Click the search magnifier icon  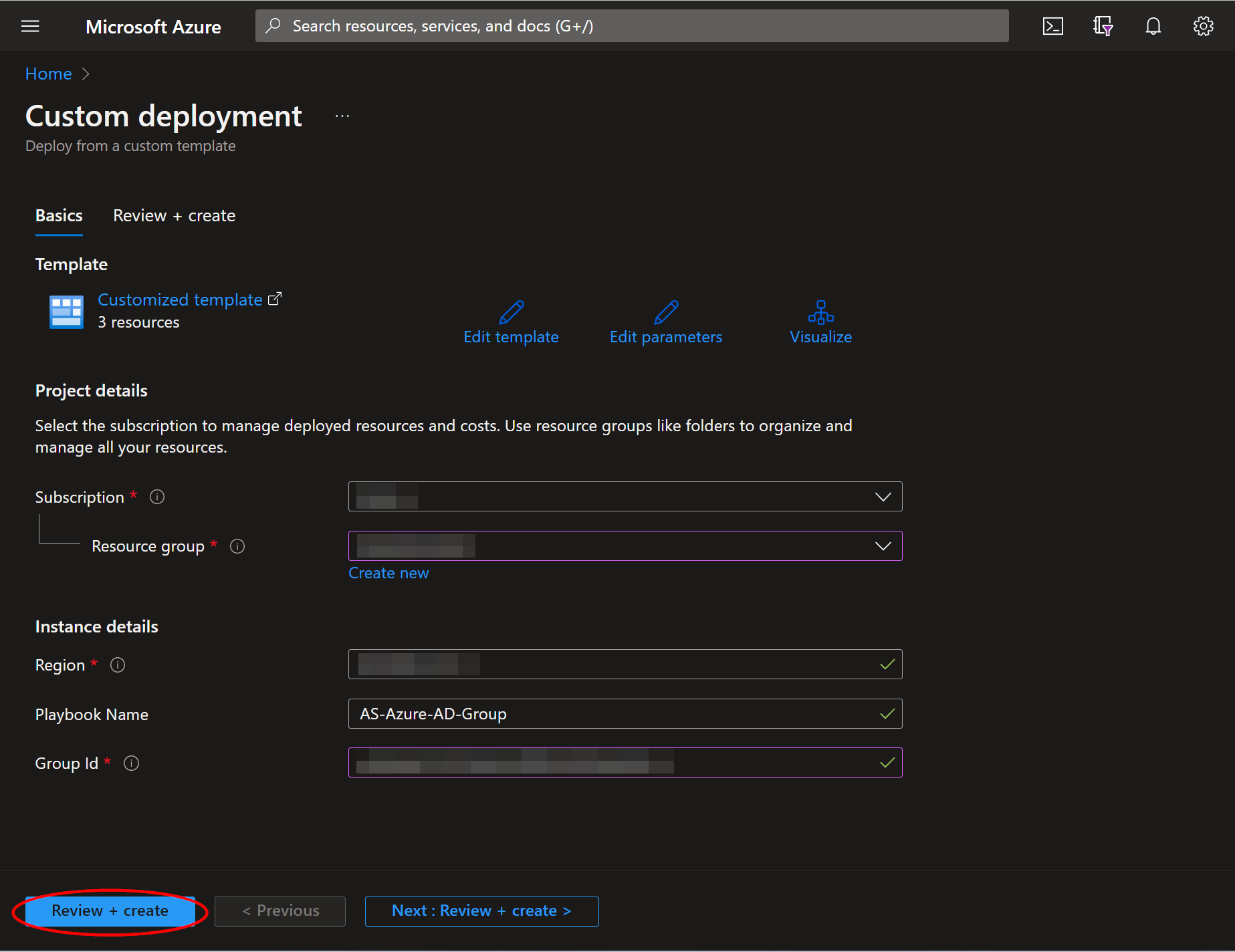coord(273,25)
